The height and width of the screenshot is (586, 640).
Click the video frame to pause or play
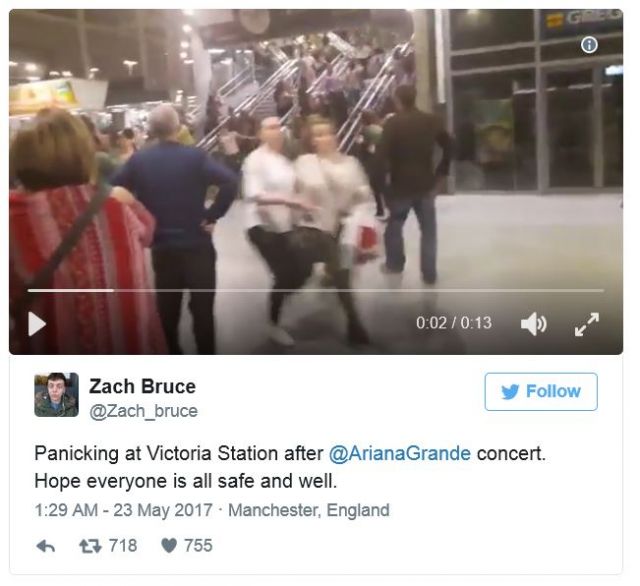click(x=316, y=163)
